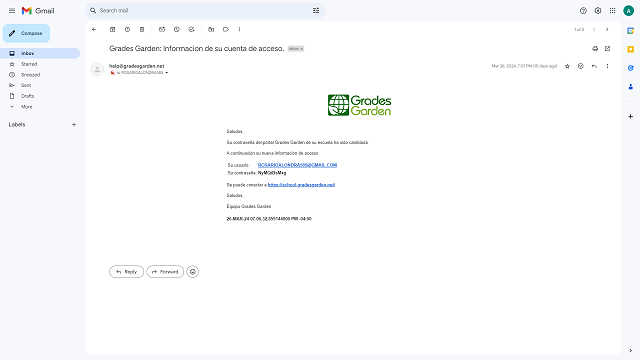Go to the newer email arrow

[x=594, y=29]
